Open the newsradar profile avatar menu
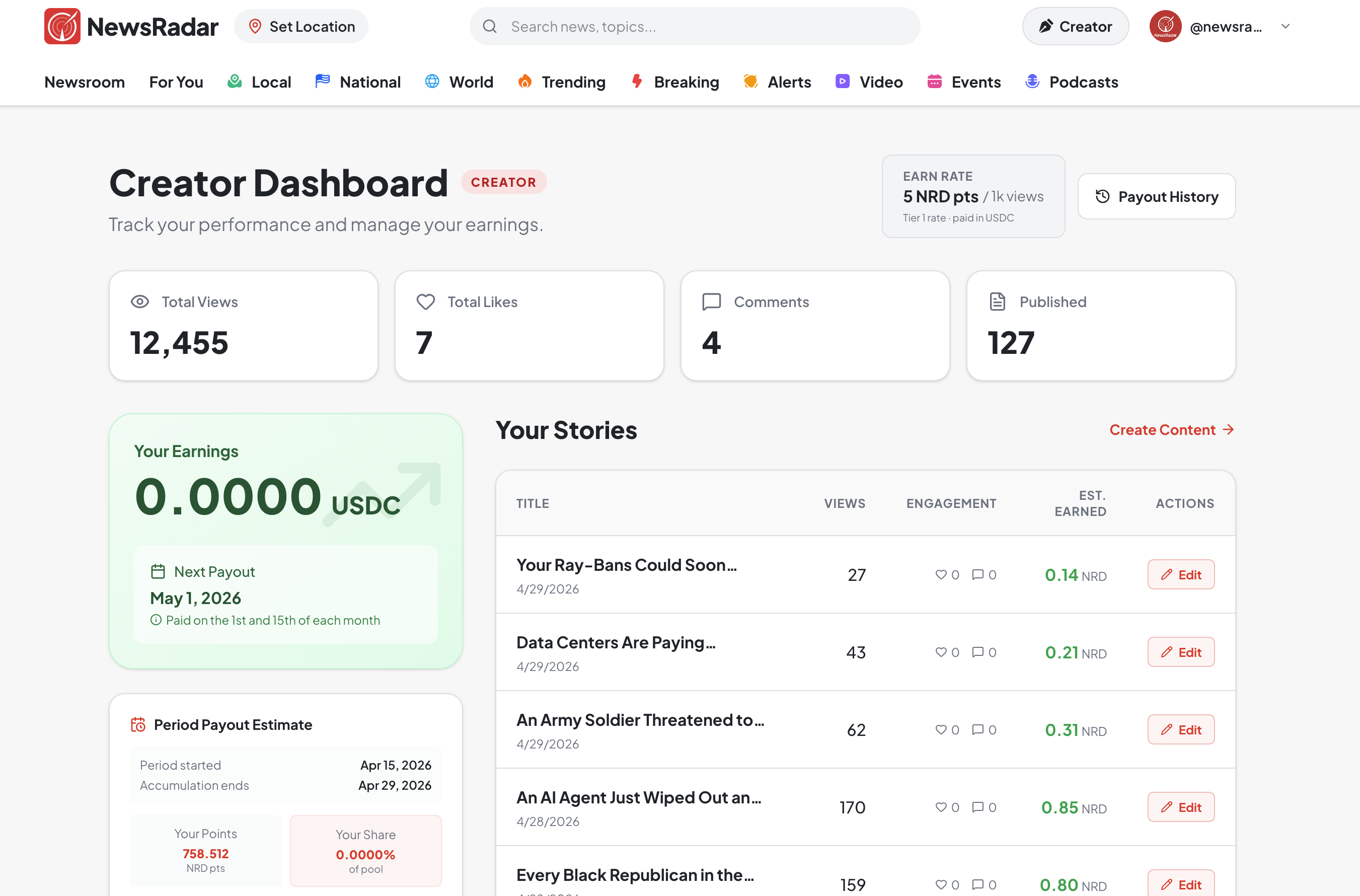 tap(1165, 26)
